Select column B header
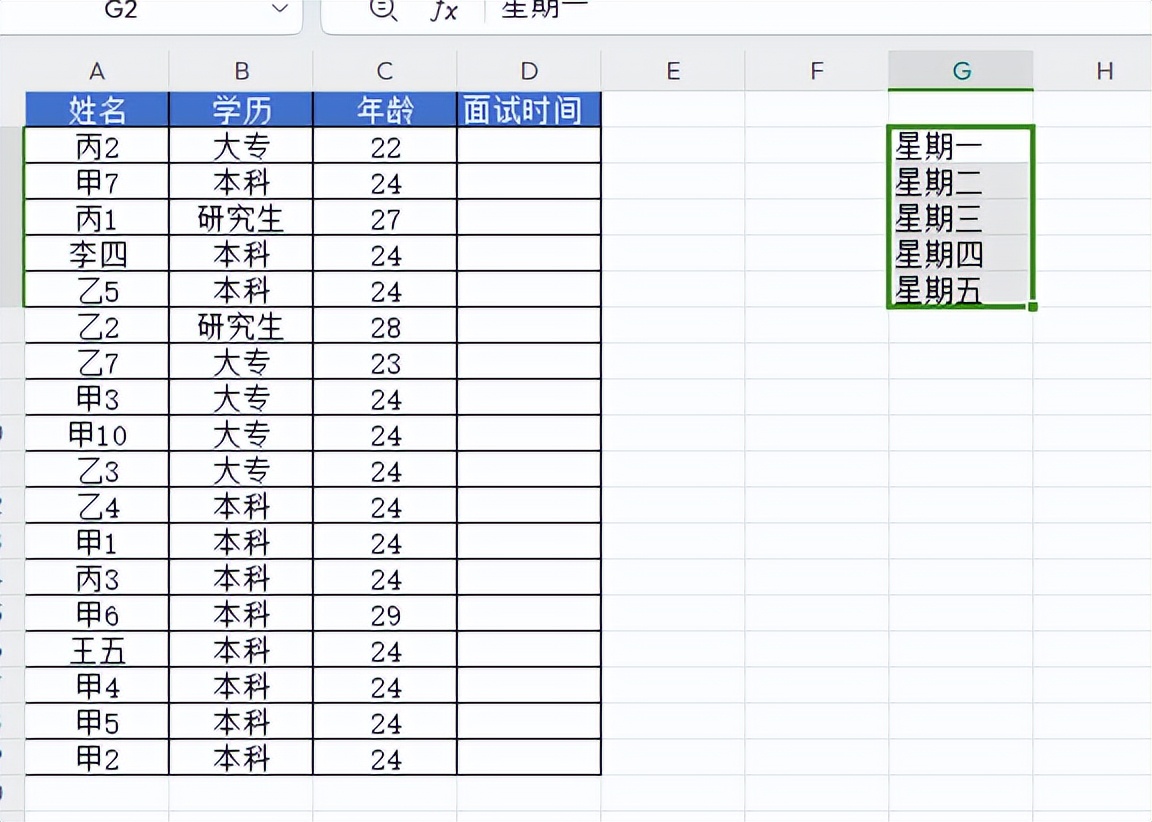The width and height of the screenshot is (1152, 822). (x=241, y=71)
